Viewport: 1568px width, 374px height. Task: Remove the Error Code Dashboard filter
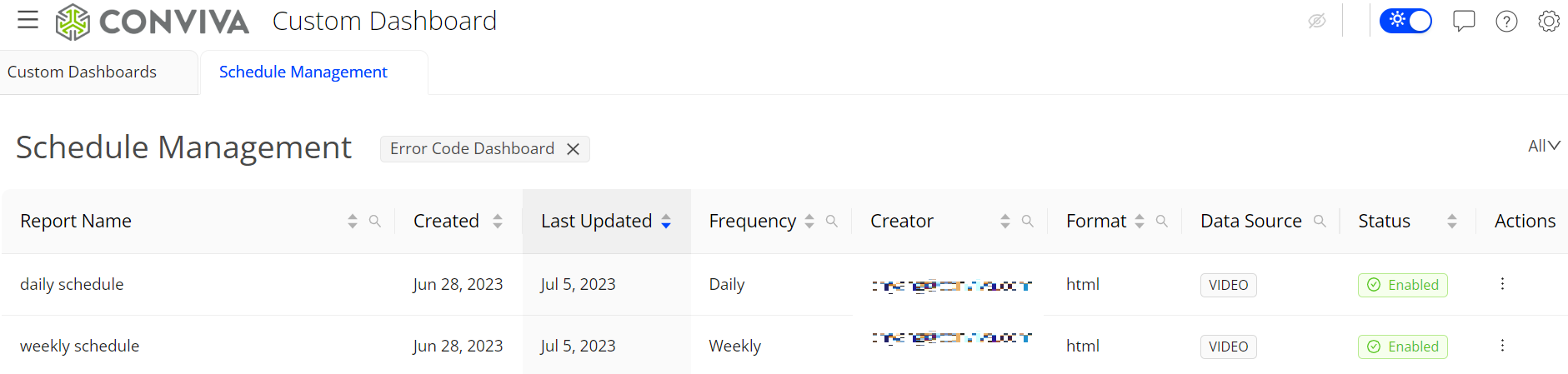pos(573,149)
